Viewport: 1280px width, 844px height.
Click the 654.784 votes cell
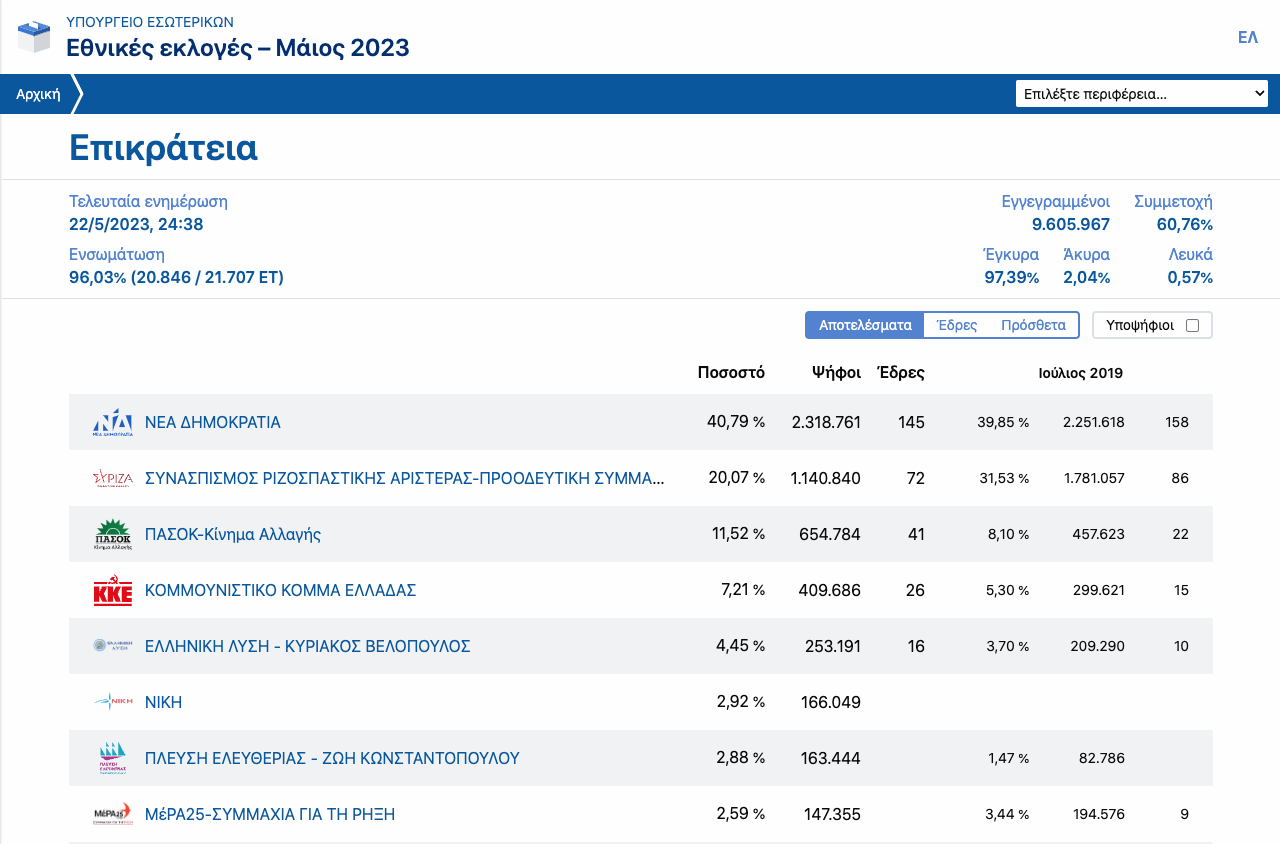tap(830, 534)
